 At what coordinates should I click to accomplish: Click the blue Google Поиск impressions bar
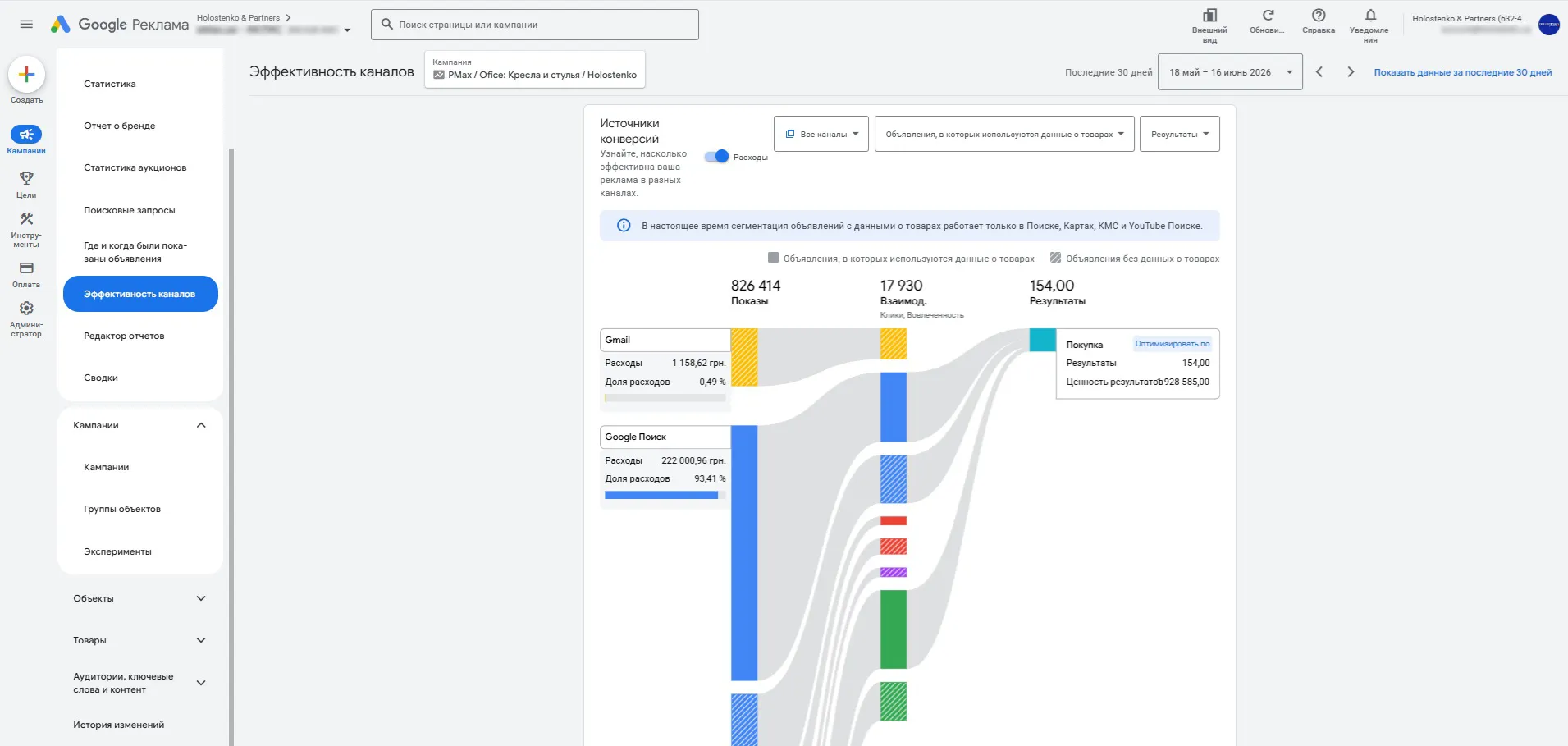pos(744,553)
